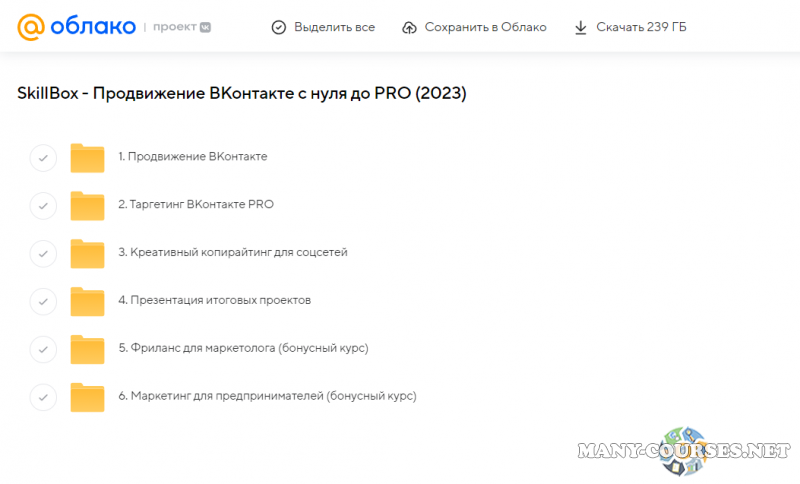The width and height of the screenshot is (800, 484).
Task: Open folder icon for Таргетинг ВКонтакте PRO
Action: pyautogui.click(x=88, y=205)
